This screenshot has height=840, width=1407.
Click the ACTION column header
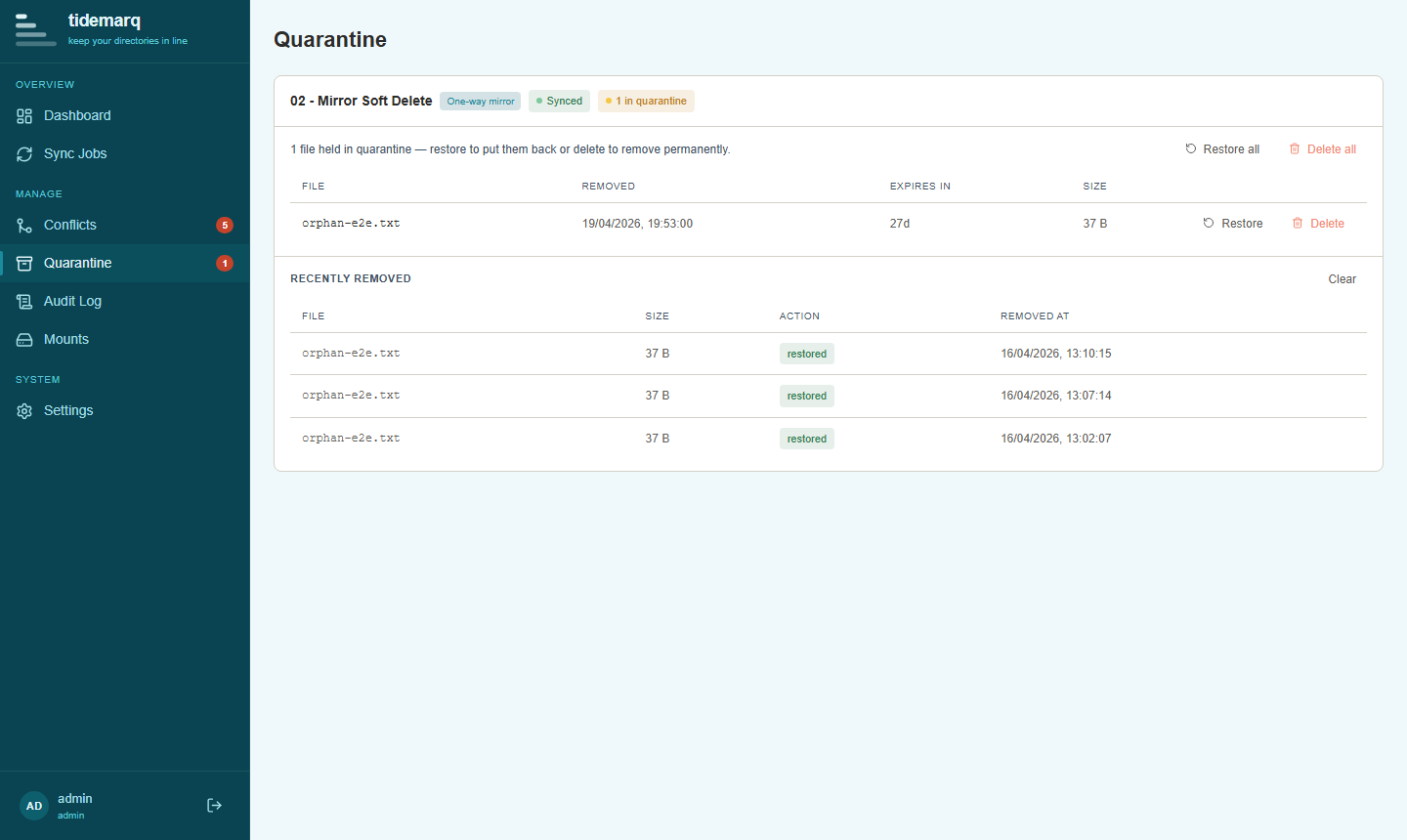point(799,316)
